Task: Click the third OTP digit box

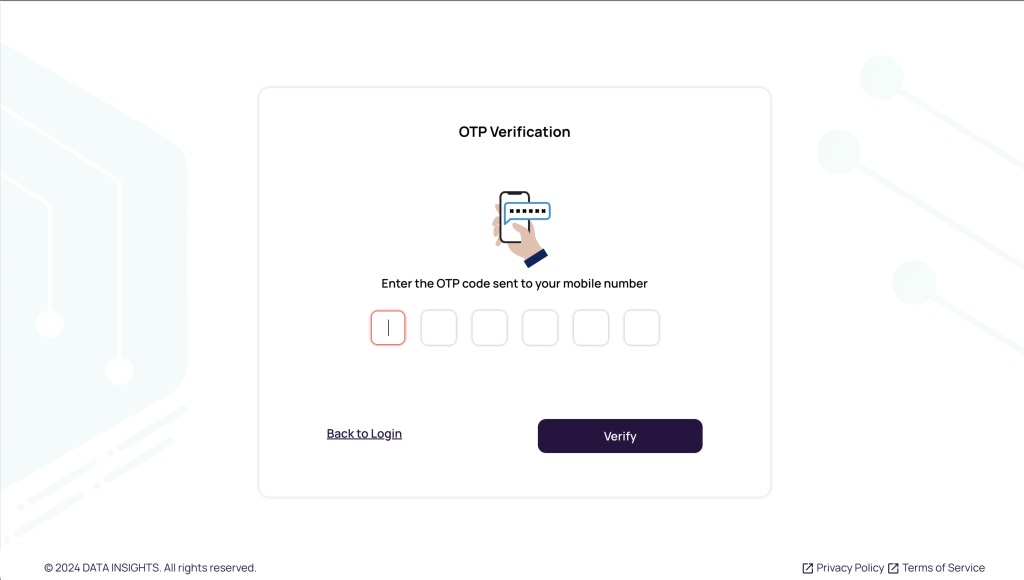Action: pyautogui.click(x=489, y=327)
